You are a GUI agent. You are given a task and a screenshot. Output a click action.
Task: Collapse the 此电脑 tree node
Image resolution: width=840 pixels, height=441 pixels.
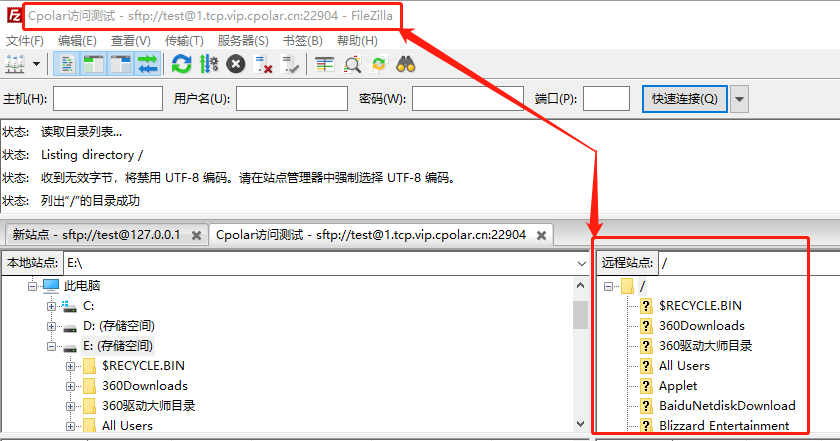pos(32,286)
